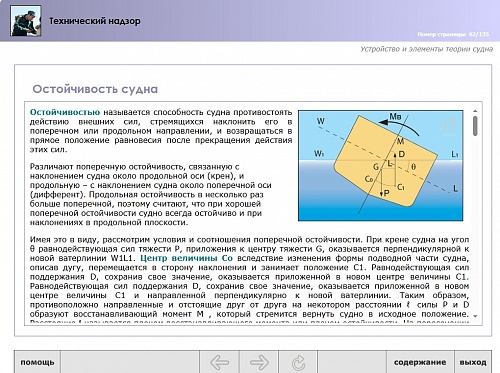This screenshot has width=500, height=373.
Task: Click the scroll up arrow of text panel
Action: 475,111
